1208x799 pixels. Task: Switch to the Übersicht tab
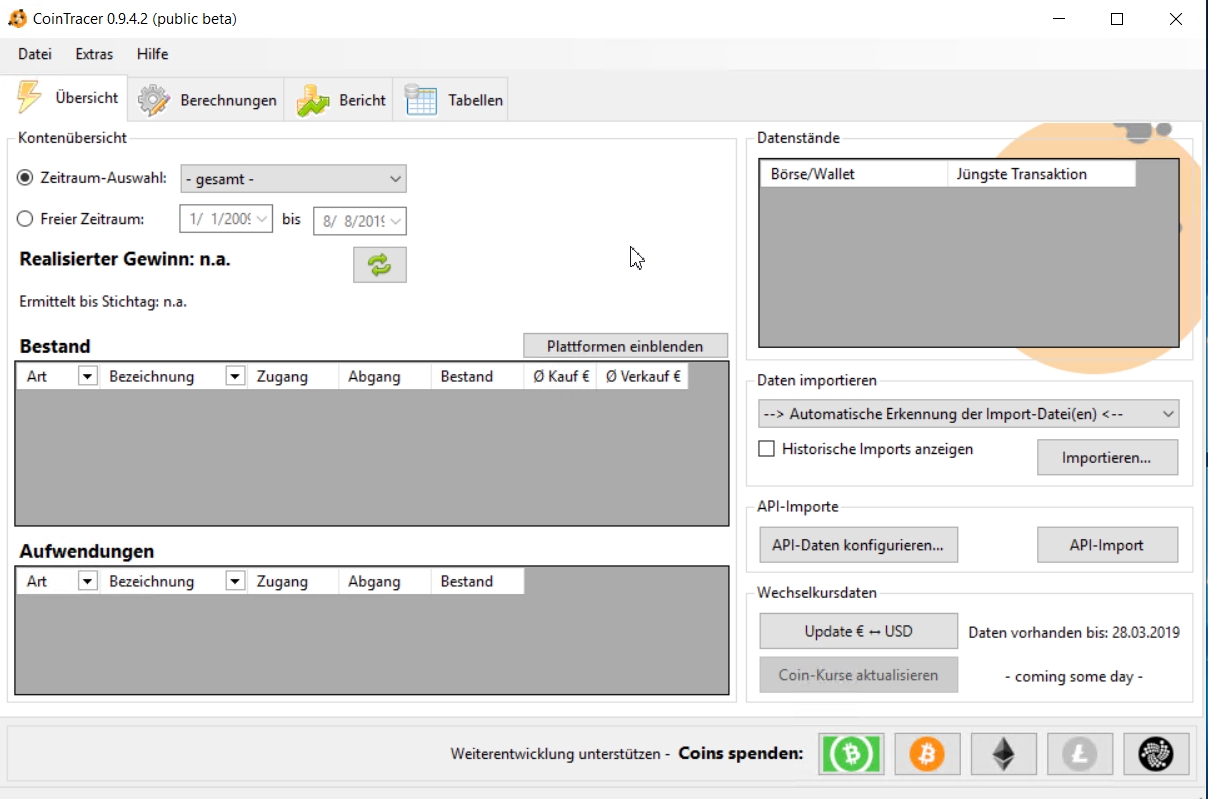[66, 98]
